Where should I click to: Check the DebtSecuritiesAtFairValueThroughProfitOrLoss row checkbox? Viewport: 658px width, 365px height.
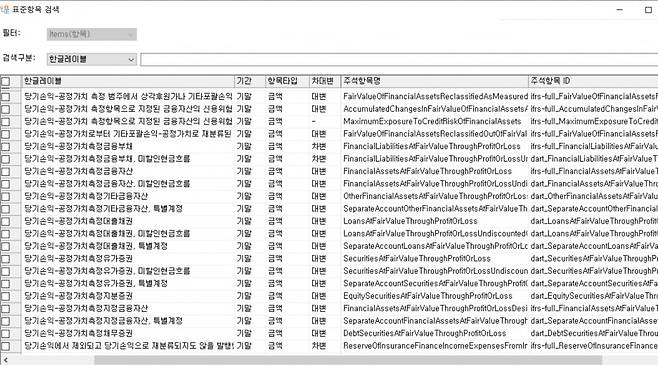pos(5,334)
